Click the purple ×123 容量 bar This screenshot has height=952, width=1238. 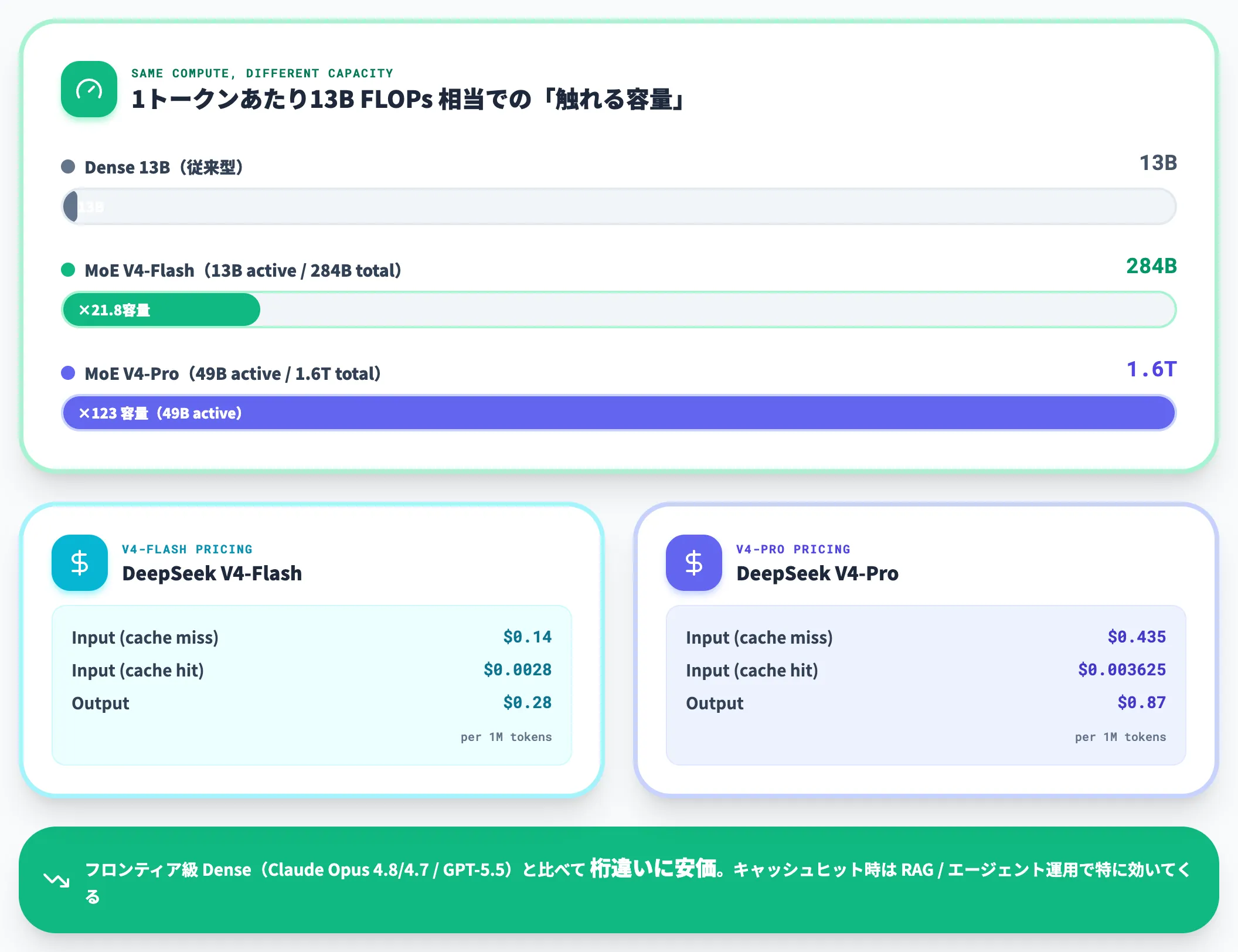[x=619, y=413]
